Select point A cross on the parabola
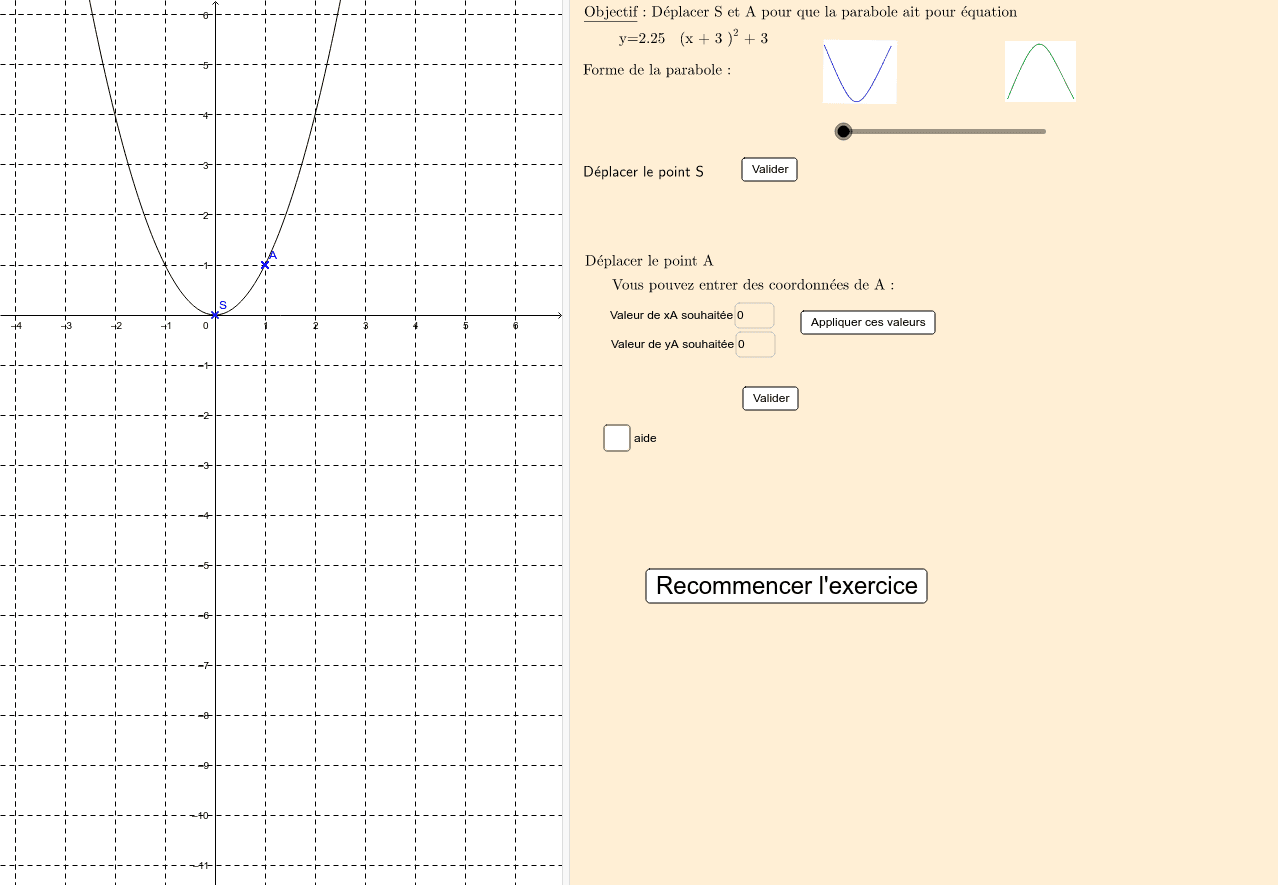This screenshot has width=1280, height=887. (x=265, y=265)
